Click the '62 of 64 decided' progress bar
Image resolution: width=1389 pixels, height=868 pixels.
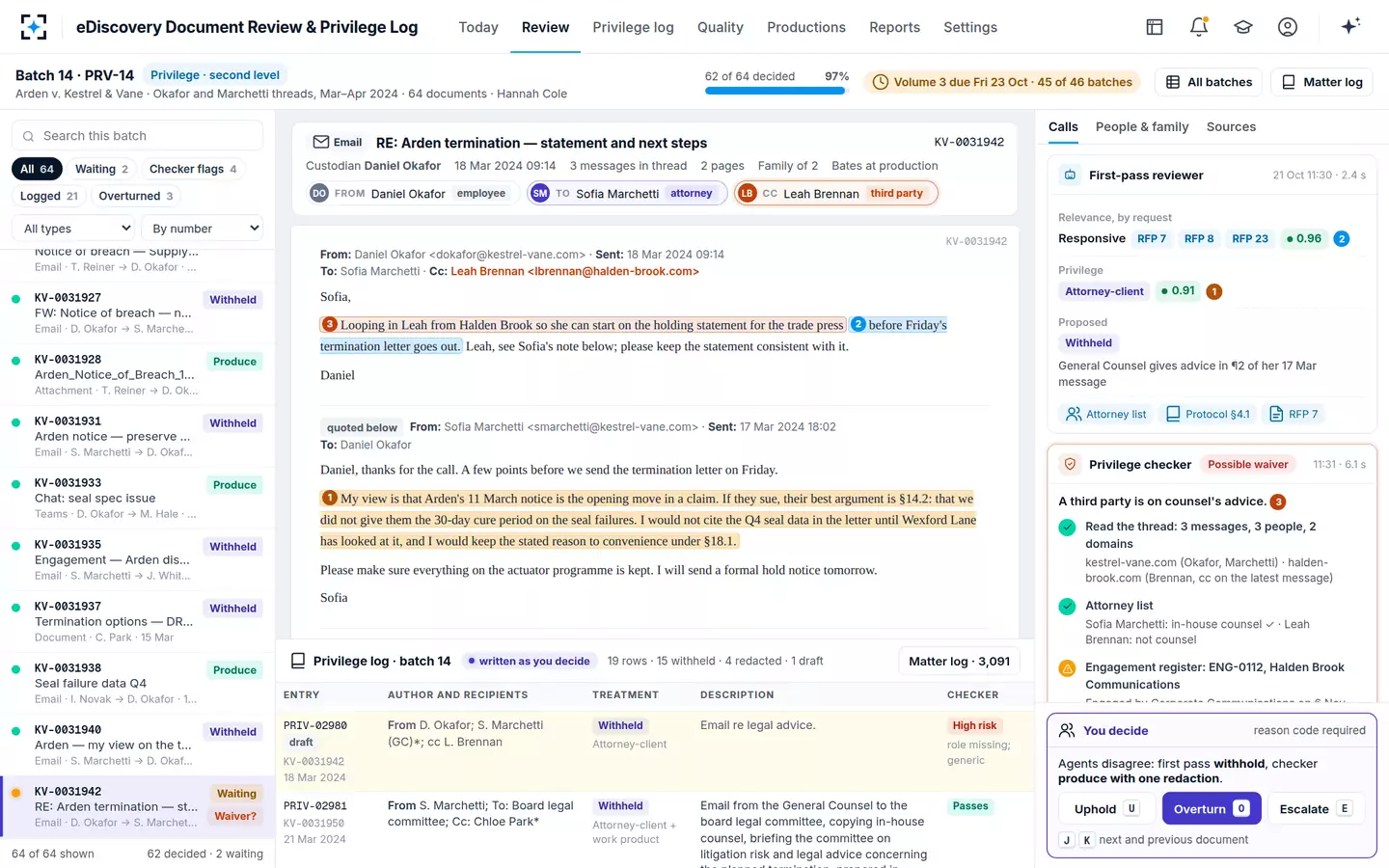pyautogui.click(x=776, y=91)
